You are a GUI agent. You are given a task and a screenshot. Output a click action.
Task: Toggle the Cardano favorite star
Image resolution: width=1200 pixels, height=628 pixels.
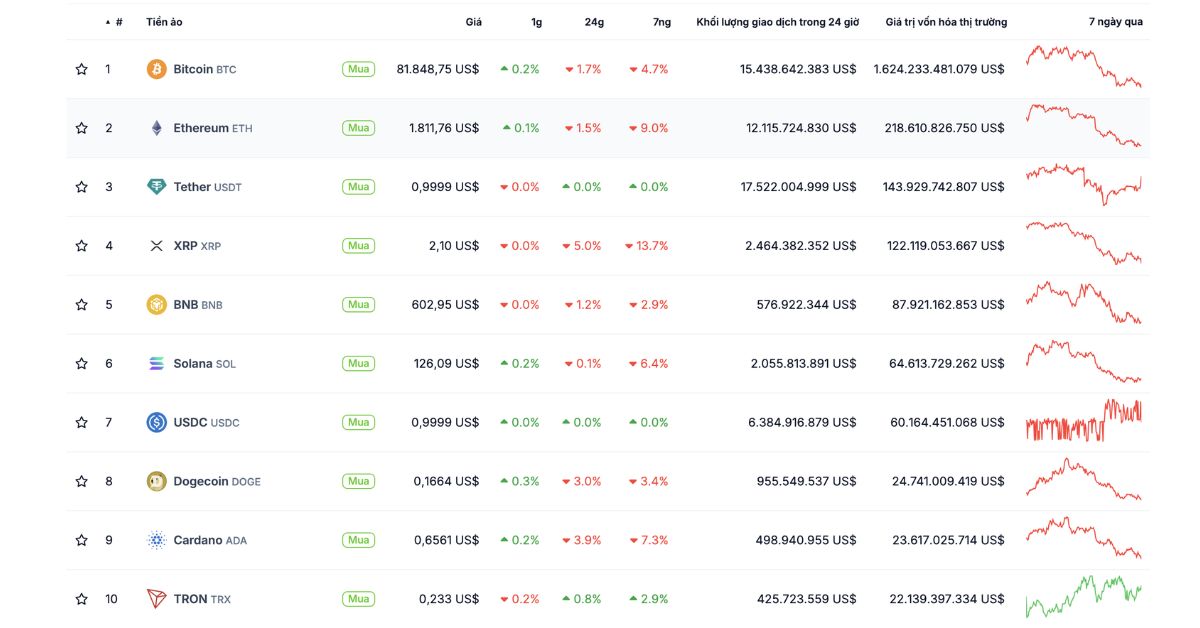tap(82, 540)
